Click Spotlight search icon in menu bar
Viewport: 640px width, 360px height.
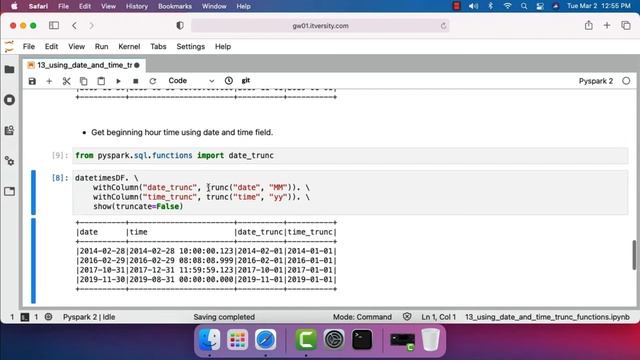point(524,6)
